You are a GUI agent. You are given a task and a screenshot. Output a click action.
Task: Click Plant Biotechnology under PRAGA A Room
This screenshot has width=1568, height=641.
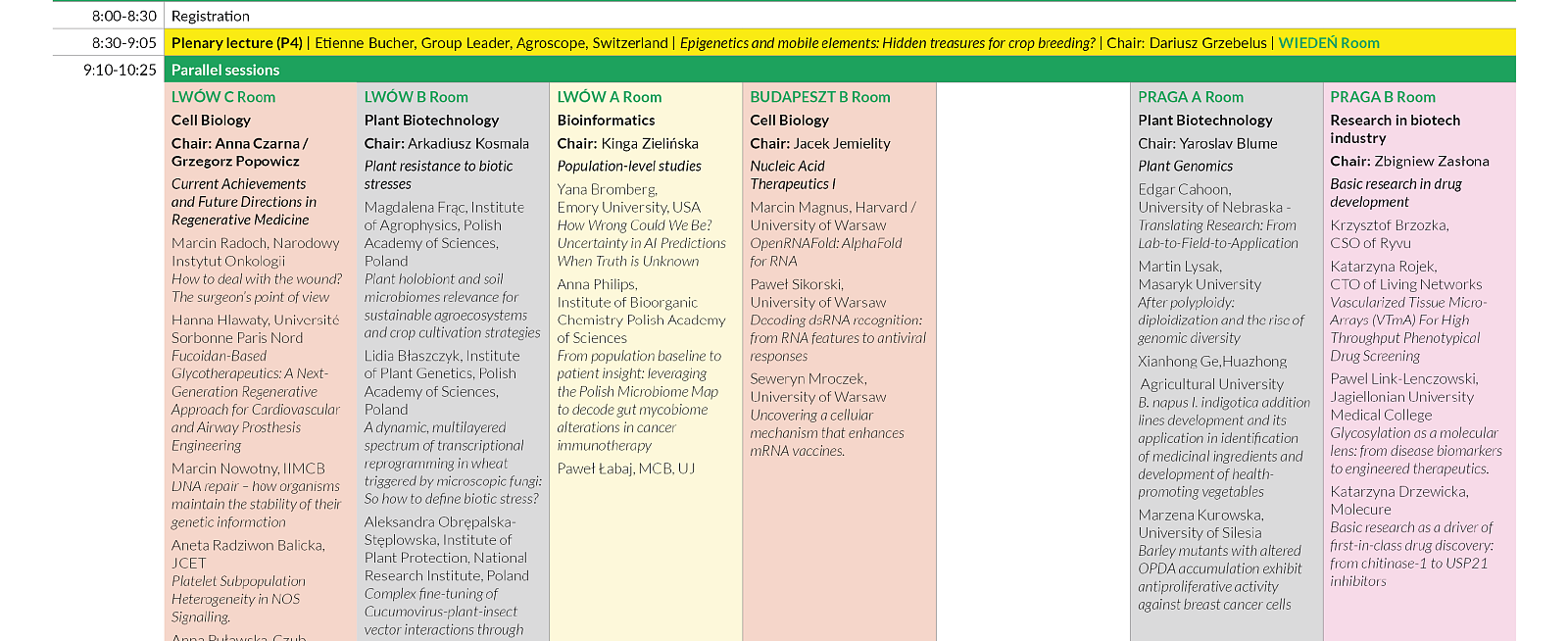[x=1205, y=121]
